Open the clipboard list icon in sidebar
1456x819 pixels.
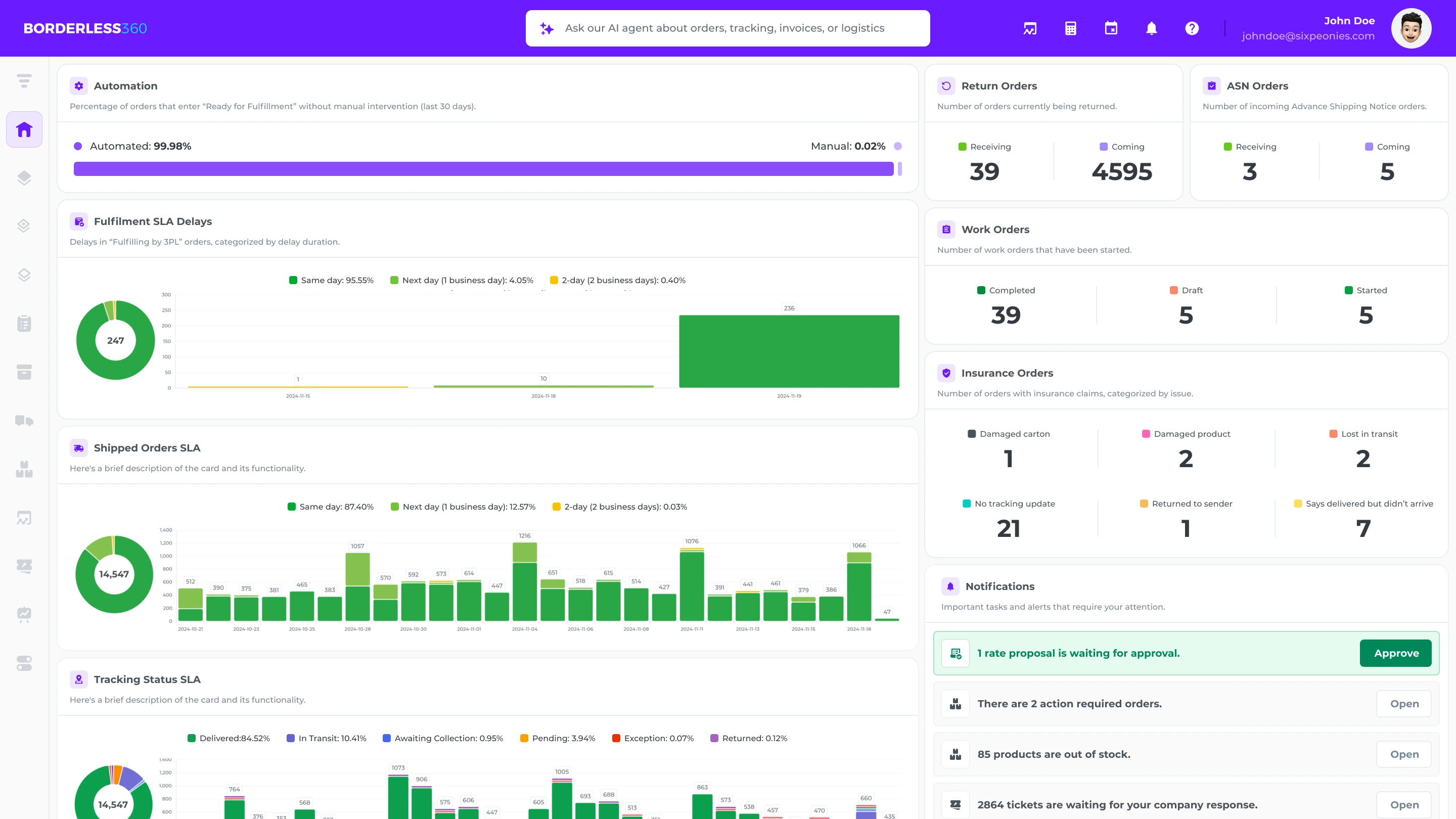coord(24,324)
